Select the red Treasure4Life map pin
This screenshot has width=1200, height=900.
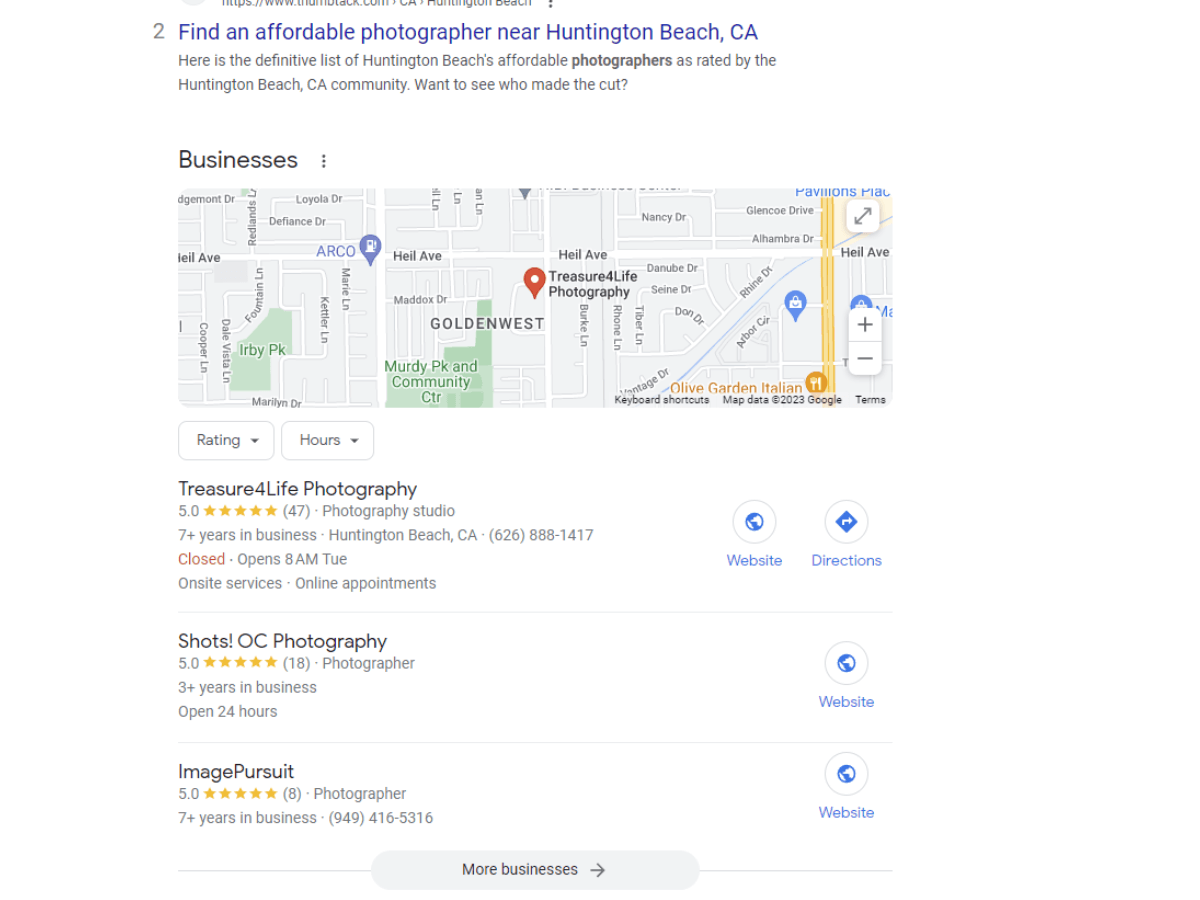click(534, 283)
